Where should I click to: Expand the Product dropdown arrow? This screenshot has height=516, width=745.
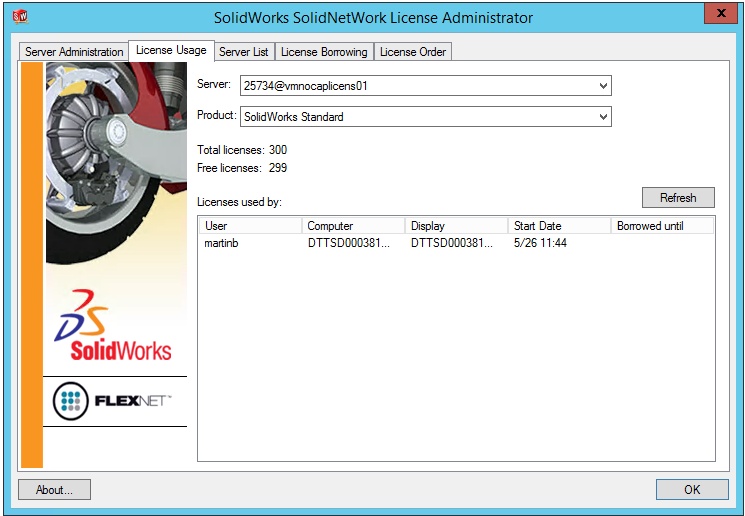[x=603, y=117]
